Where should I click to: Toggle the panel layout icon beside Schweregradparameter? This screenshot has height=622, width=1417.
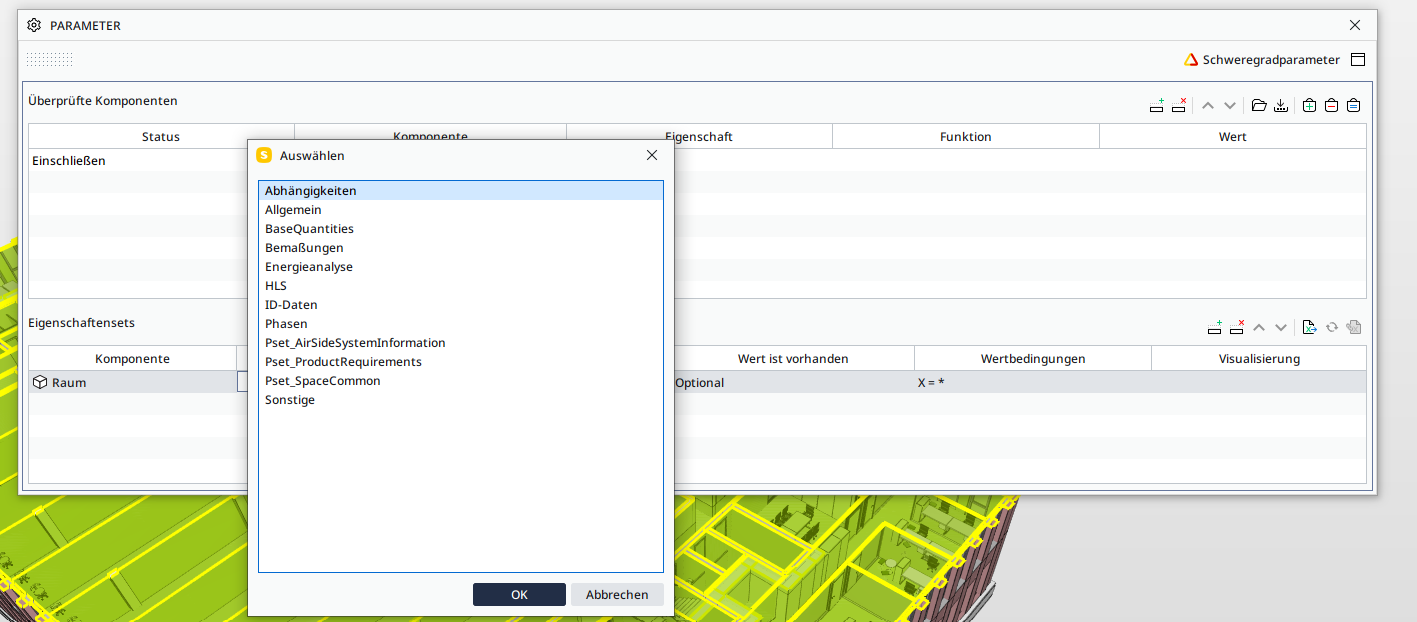tap(1358, 60)
